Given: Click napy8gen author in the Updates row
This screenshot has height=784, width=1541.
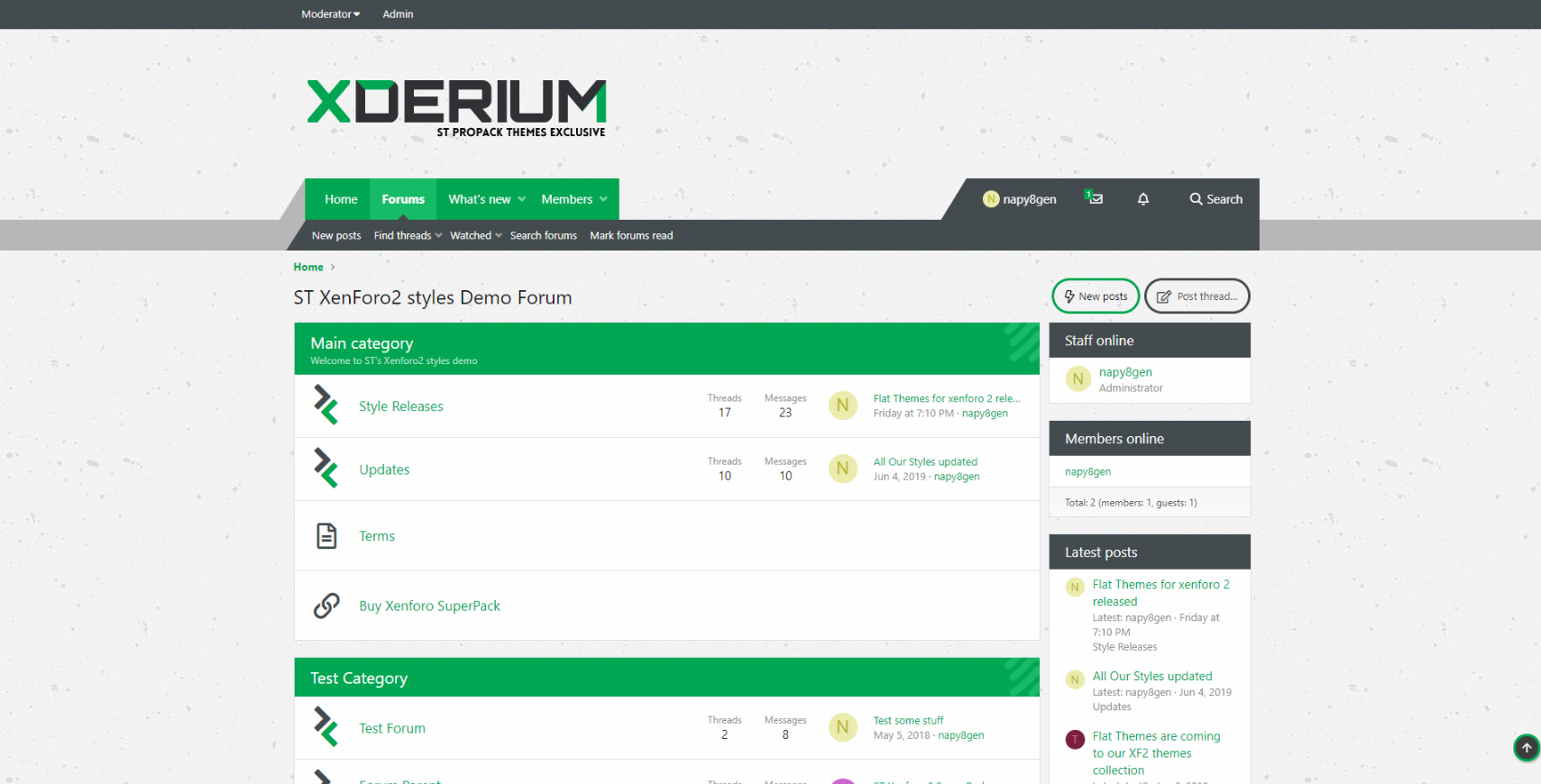Looking at the screenshot, I should 957,476.
